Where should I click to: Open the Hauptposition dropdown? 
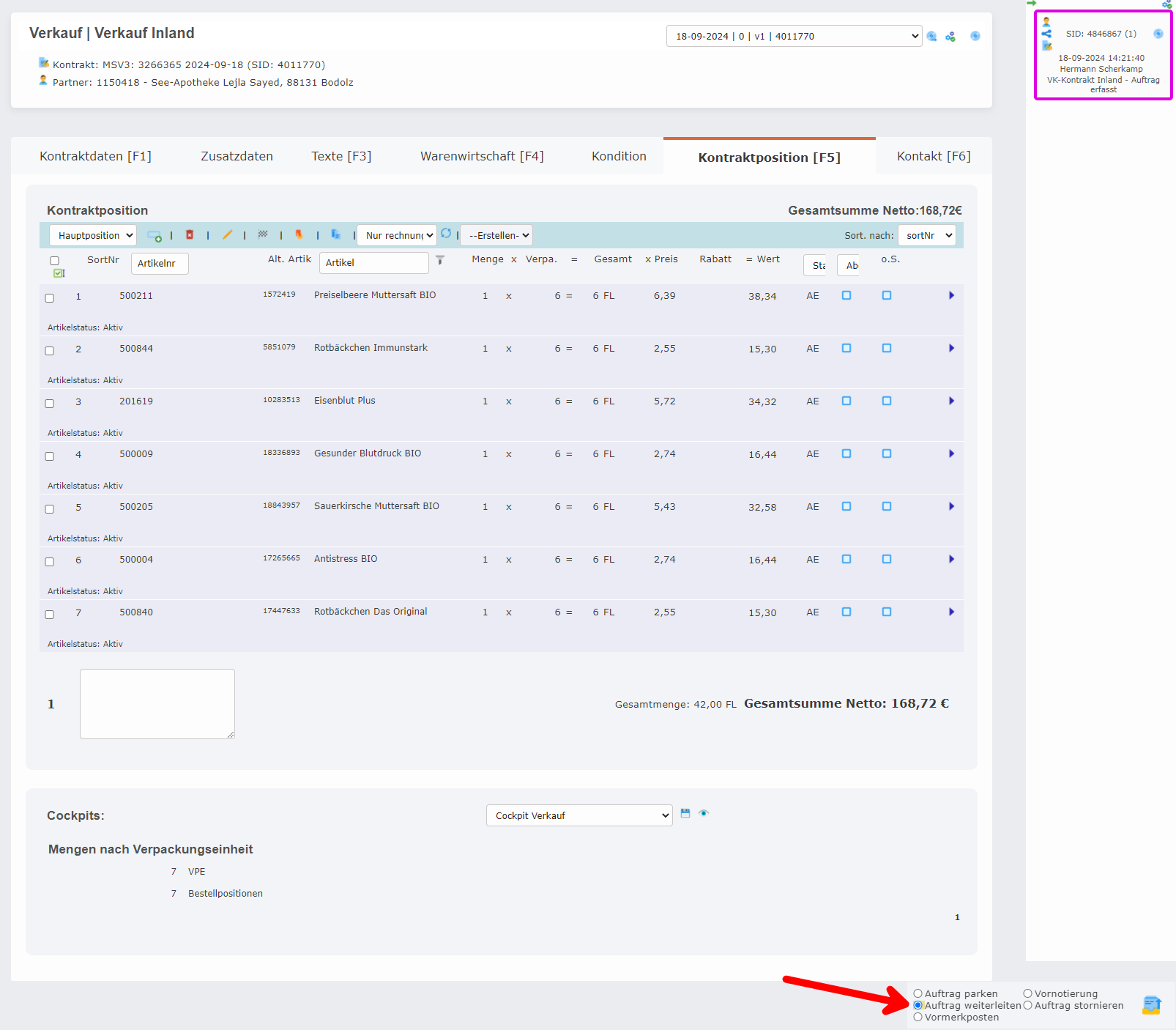click(x=93, y=235)
